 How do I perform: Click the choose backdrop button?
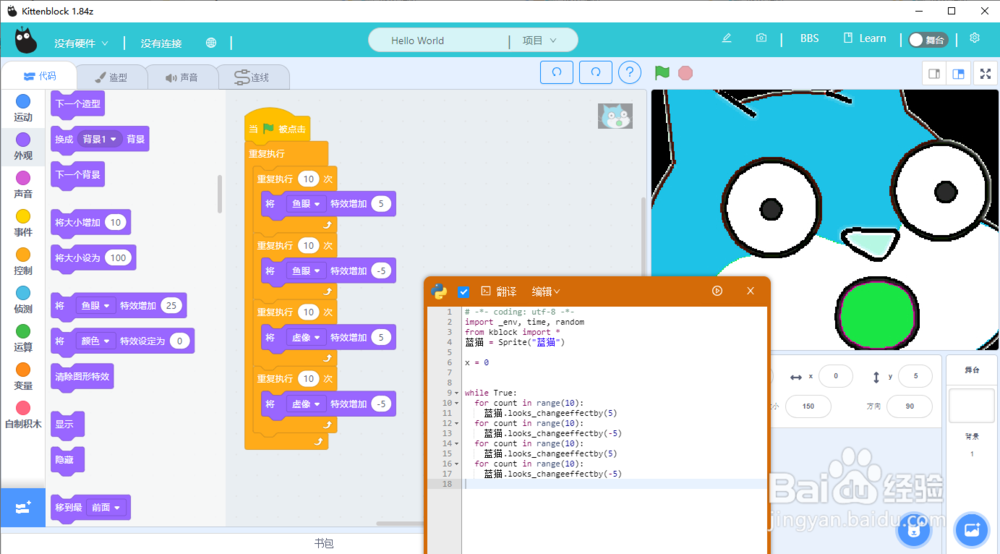click(x=971, y=529)
